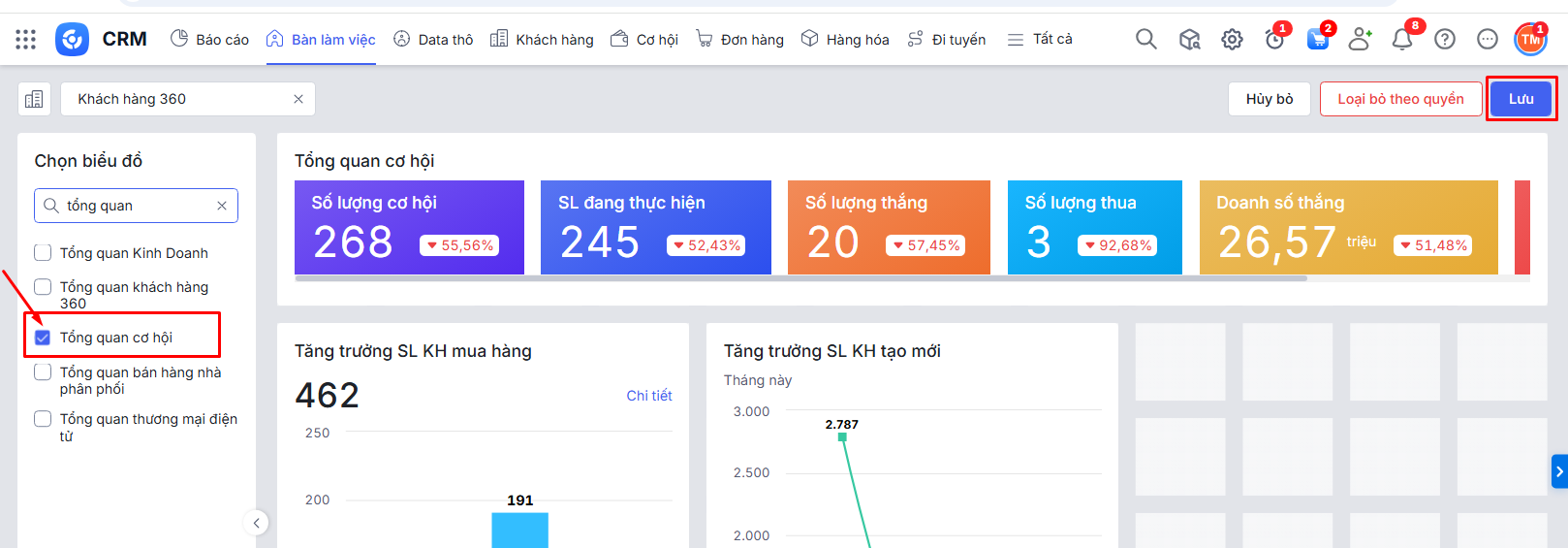Collapse the chart selection side panel

click(x=256, y=523)
